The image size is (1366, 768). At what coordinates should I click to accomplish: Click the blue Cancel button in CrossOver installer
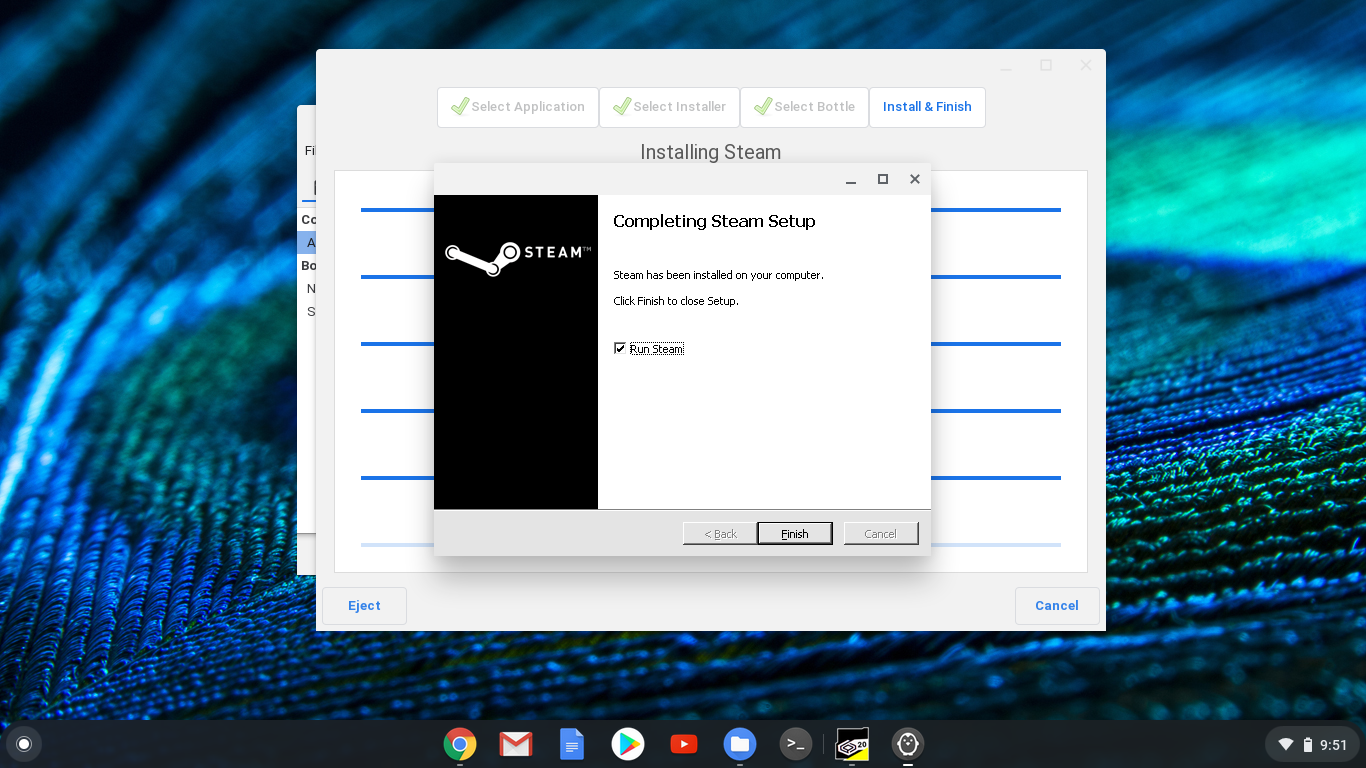point(1057,606)
